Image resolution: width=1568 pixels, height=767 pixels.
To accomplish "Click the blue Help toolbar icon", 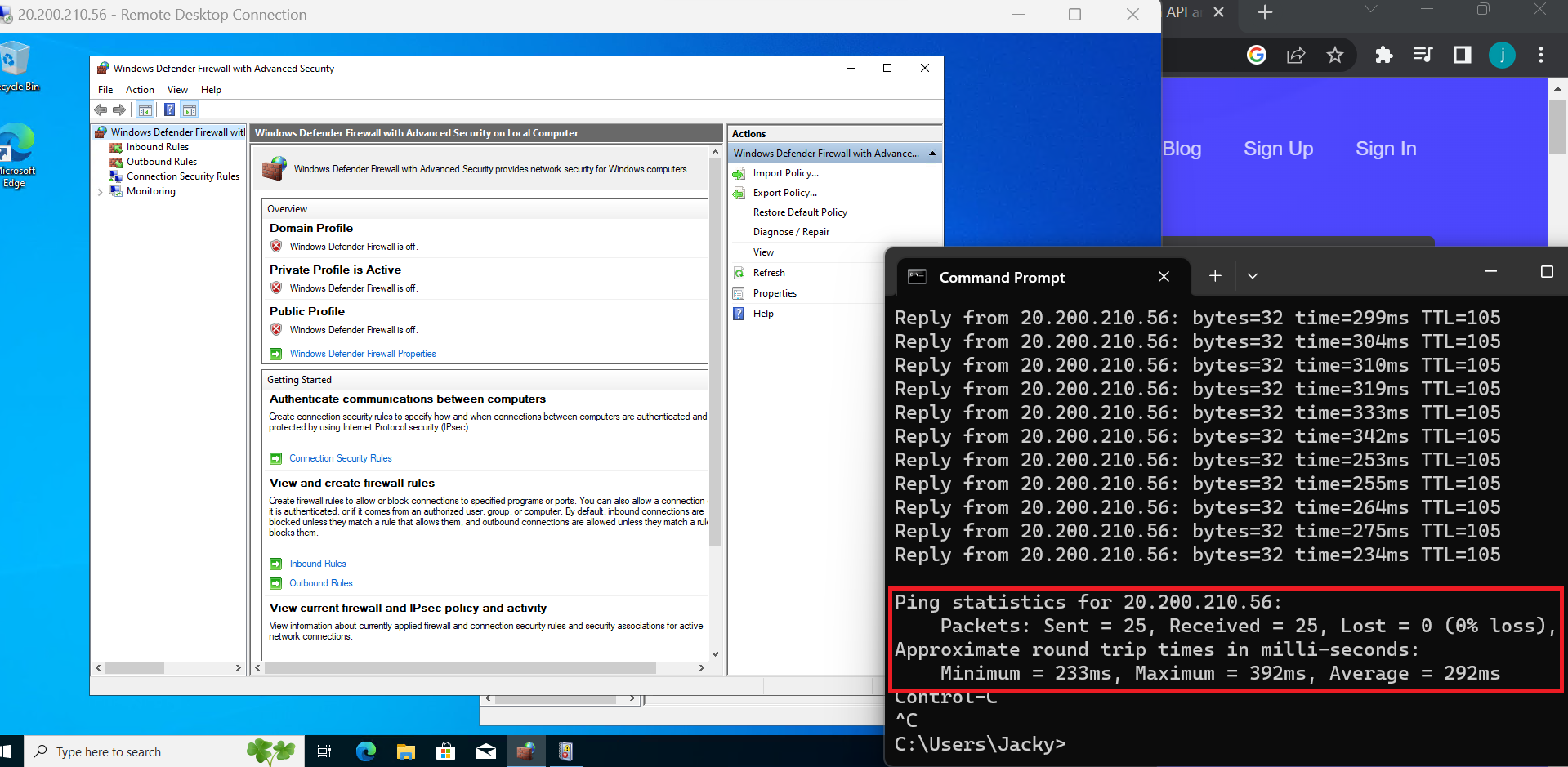I will (x=169, y=109).
